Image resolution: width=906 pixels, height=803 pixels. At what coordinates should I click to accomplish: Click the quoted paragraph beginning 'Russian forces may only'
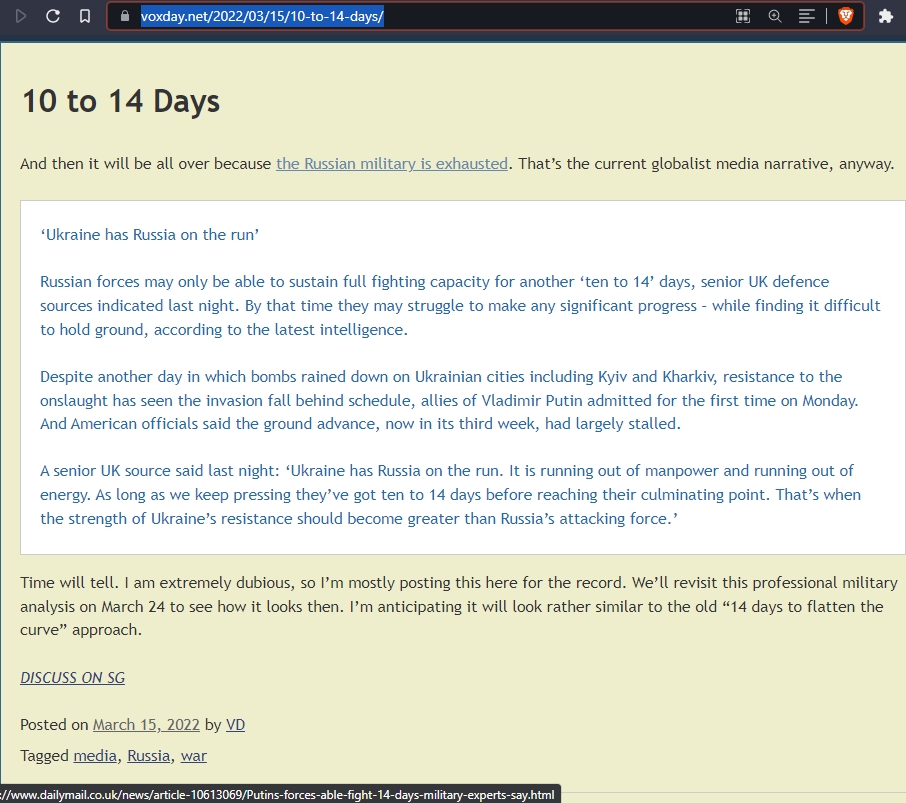pyautogui.click(x=460, y=306)
